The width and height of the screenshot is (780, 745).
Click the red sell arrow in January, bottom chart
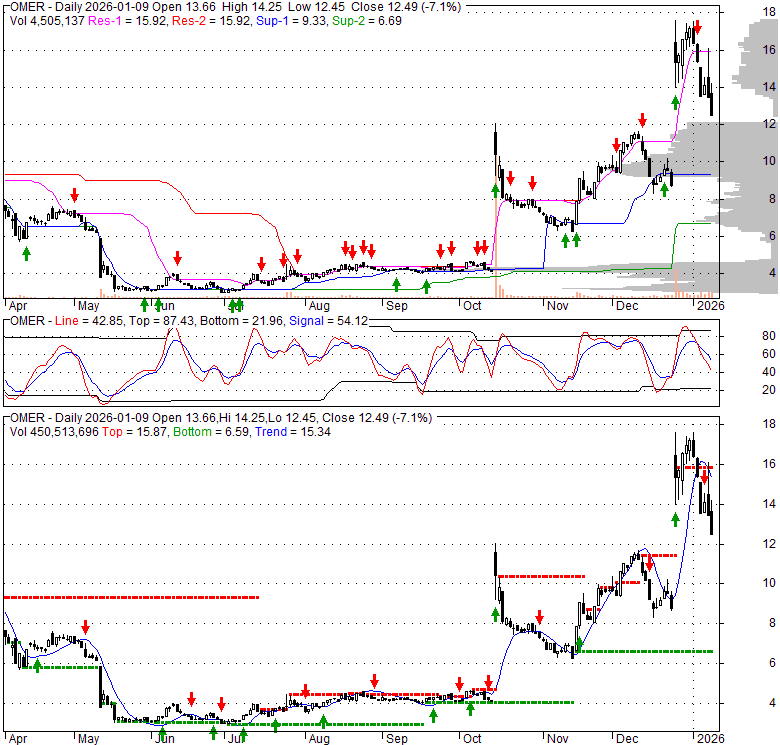pos(704,478)
